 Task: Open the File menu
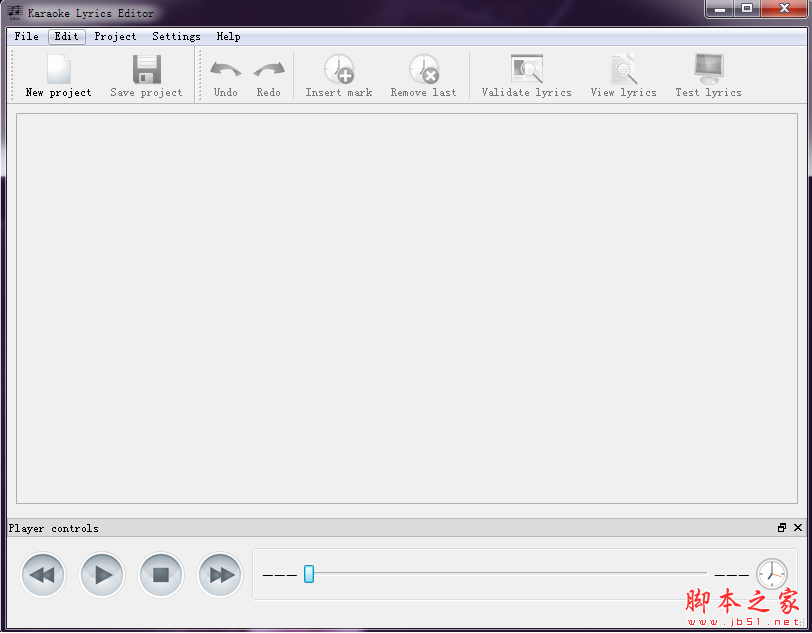pyautogui.click(x=27, y=36)
